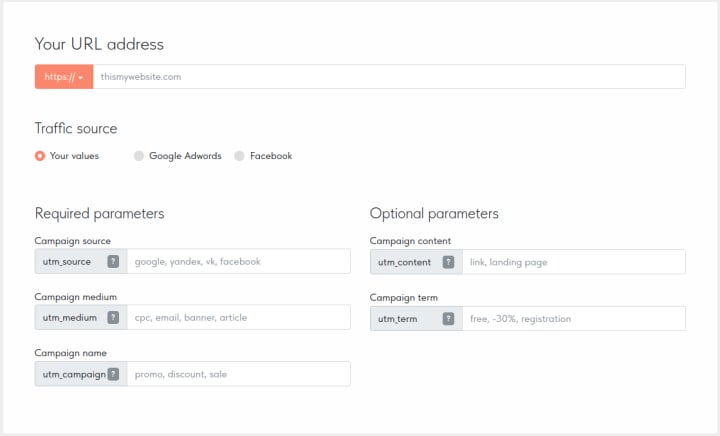Select the Your values radio button
This screenshot has width=720, height=436.
coord(40,156)
